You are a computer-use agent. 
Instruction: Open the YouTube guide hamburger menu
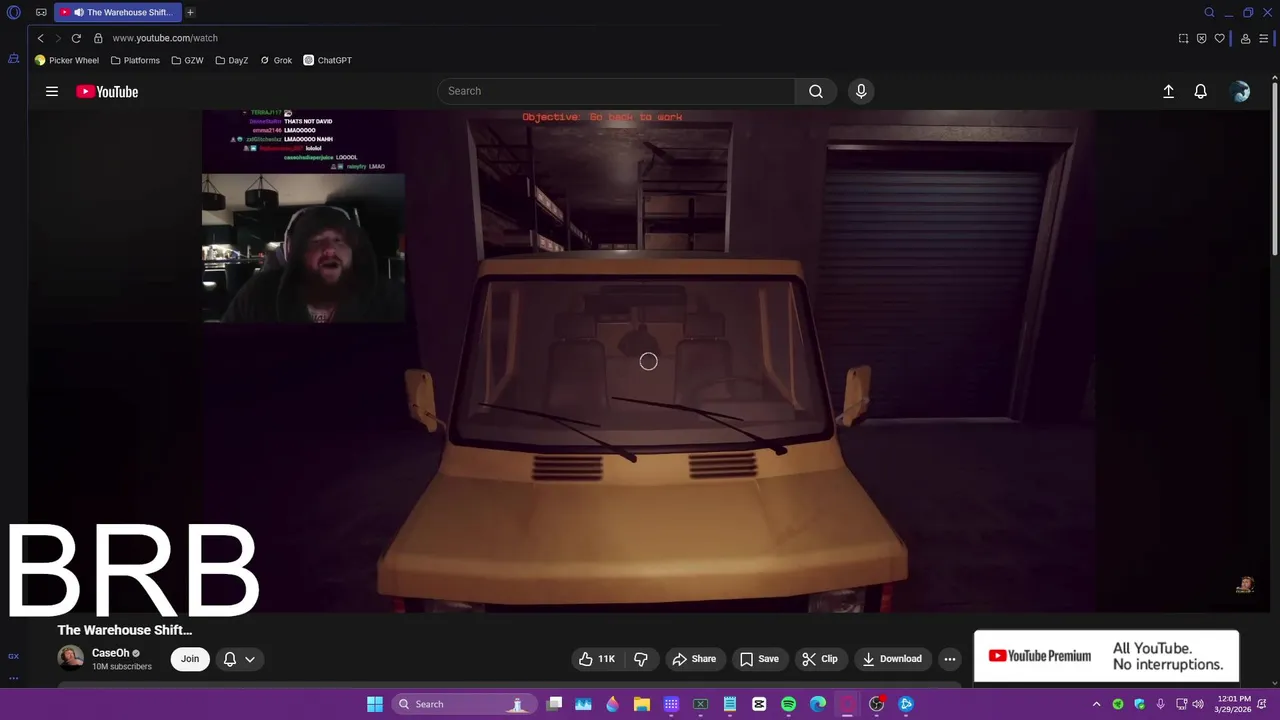[x=52, y=91]
